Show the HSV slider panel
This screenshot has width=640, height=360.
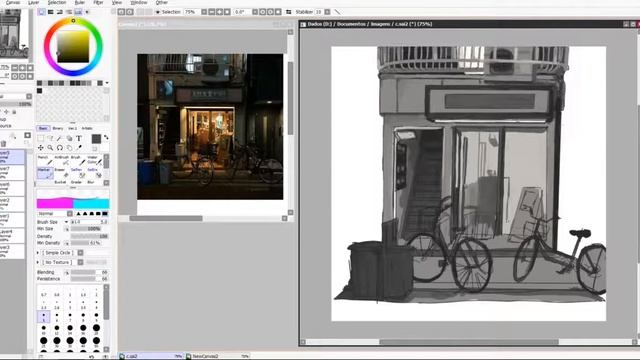pyautogui.click(x=60, y=12)
